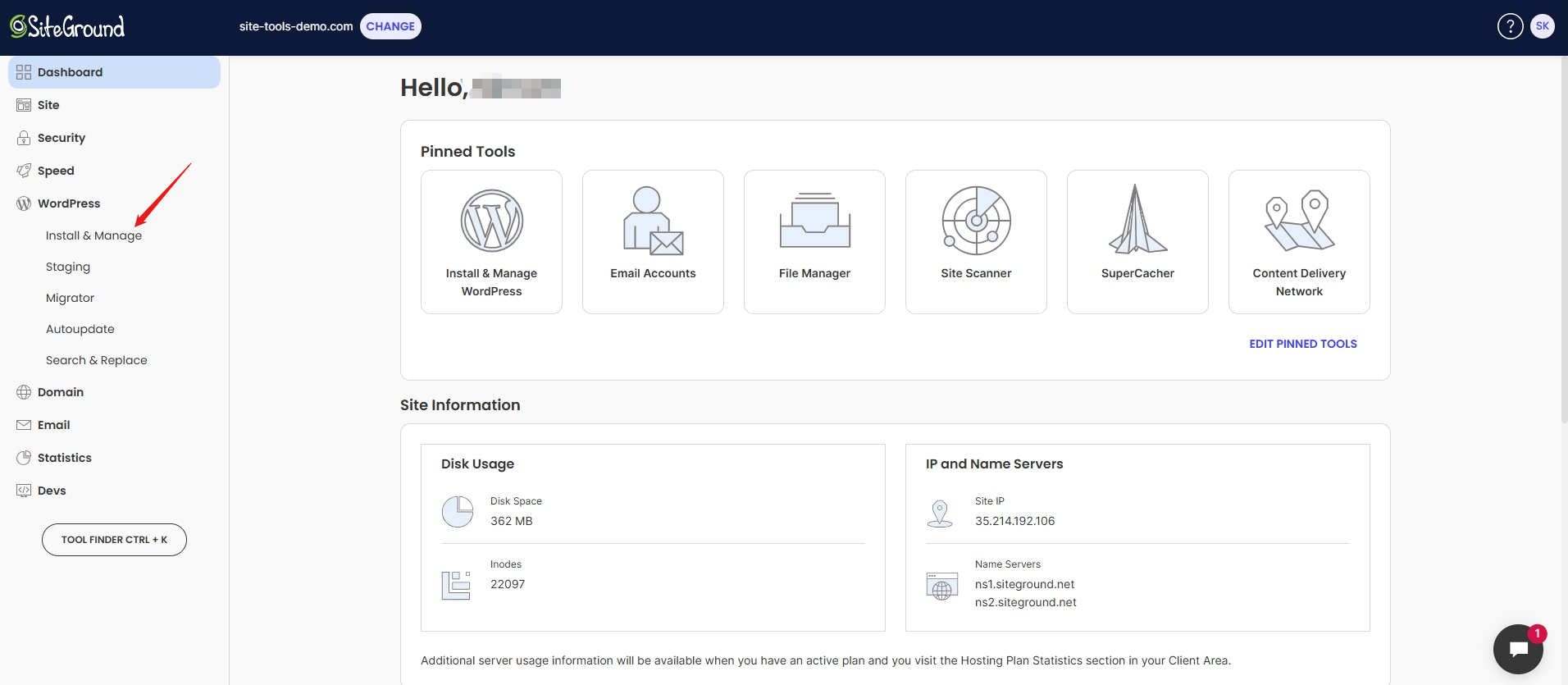Image resolution: width=1568 pixels, height=685 pixels.
Task: Open the SuperCacher paper plane icon
Action: (1137, 219)
